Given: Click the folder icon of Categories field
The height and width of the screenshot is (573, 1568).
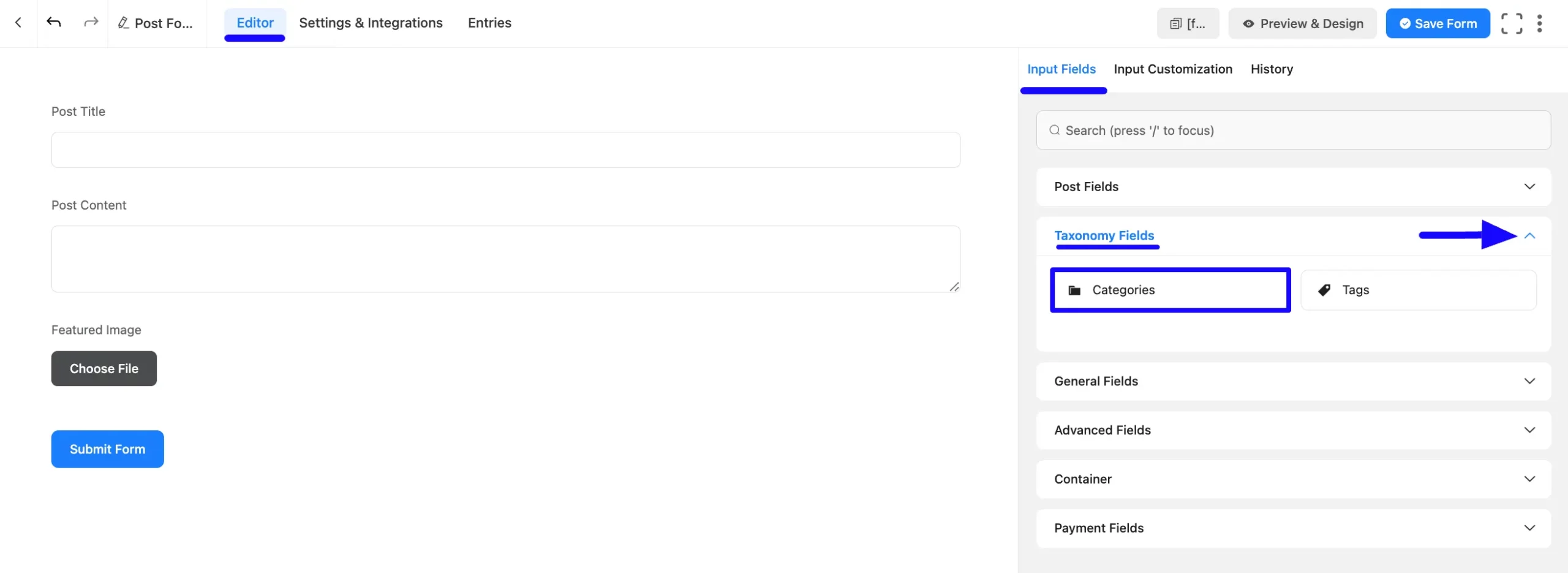Looking at the screenshot, I should (x=1074, y=290).
